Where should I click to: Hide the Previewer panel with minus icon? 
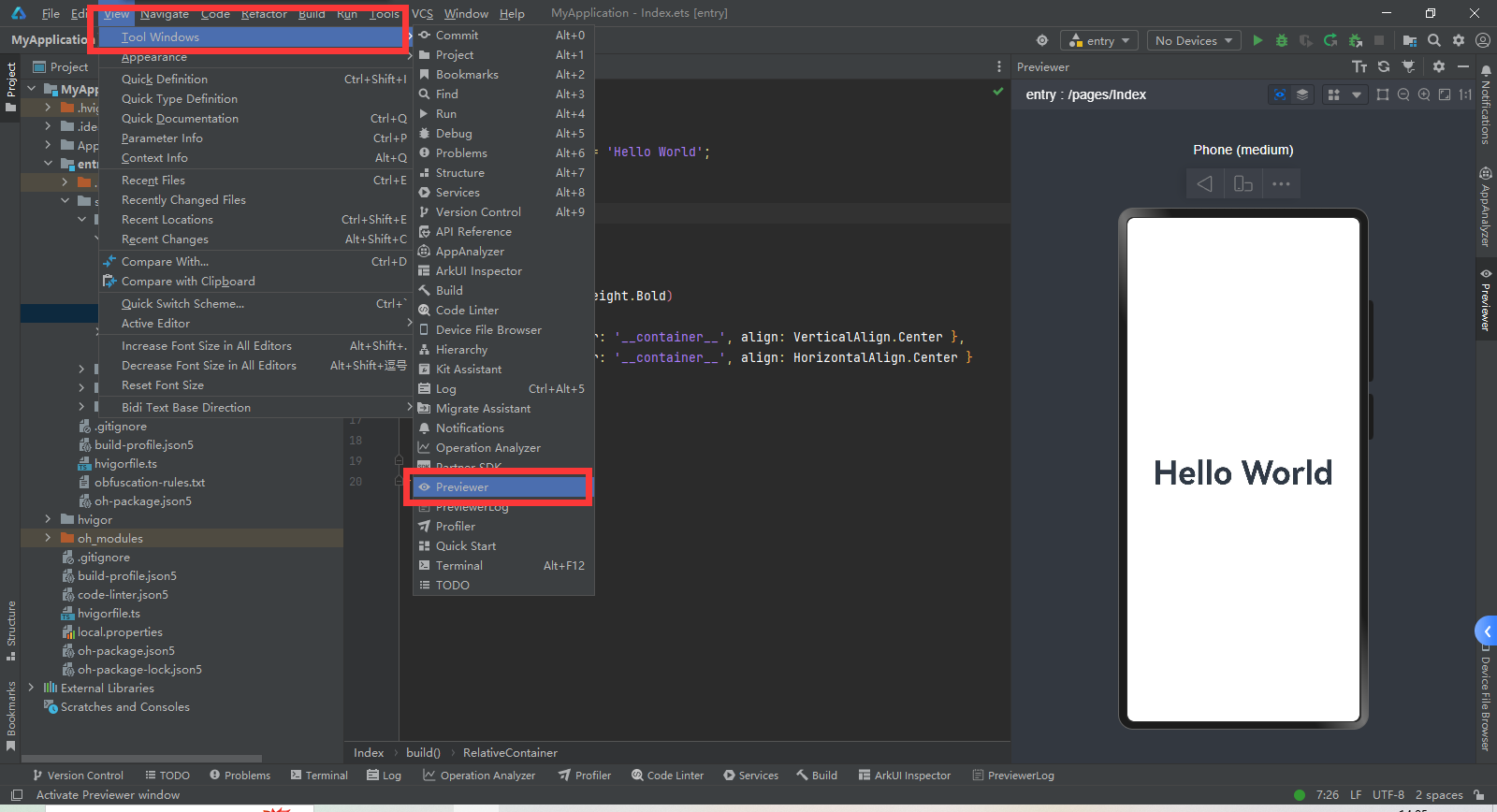click(1463, 66)
